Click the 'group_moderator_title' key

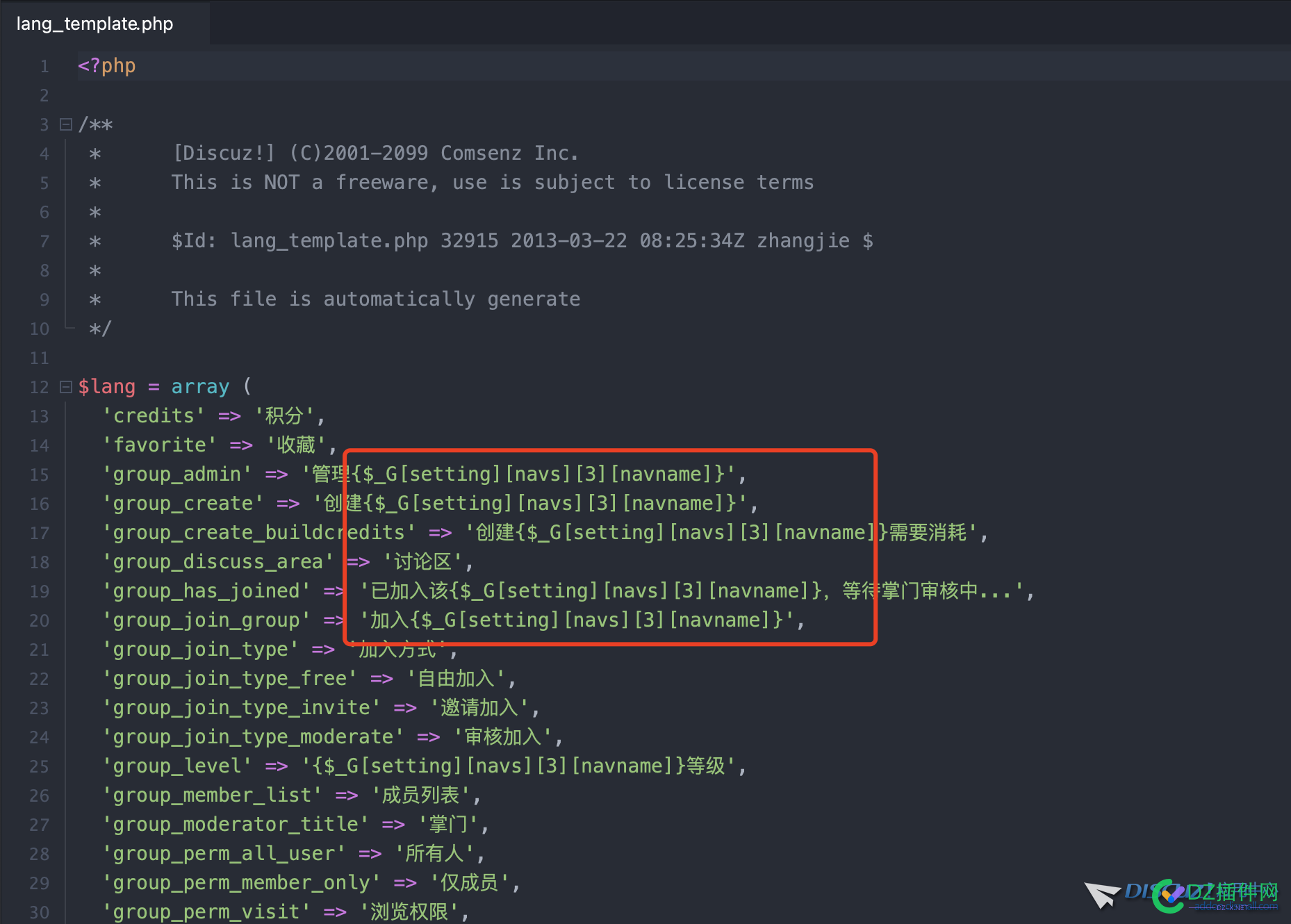236,824
